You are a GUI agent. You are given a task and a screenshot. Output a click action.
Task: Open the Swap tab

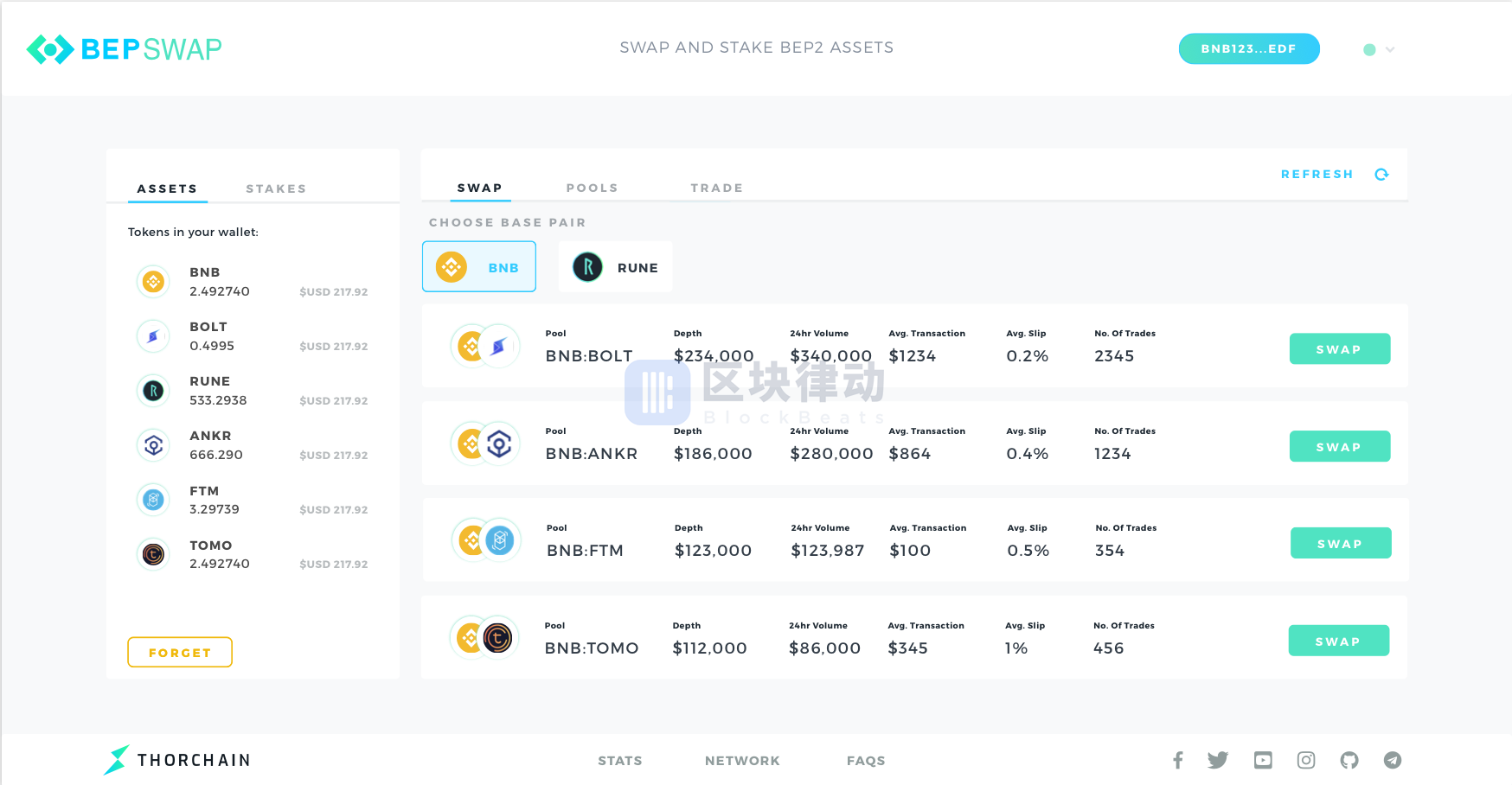coord(479,188)
